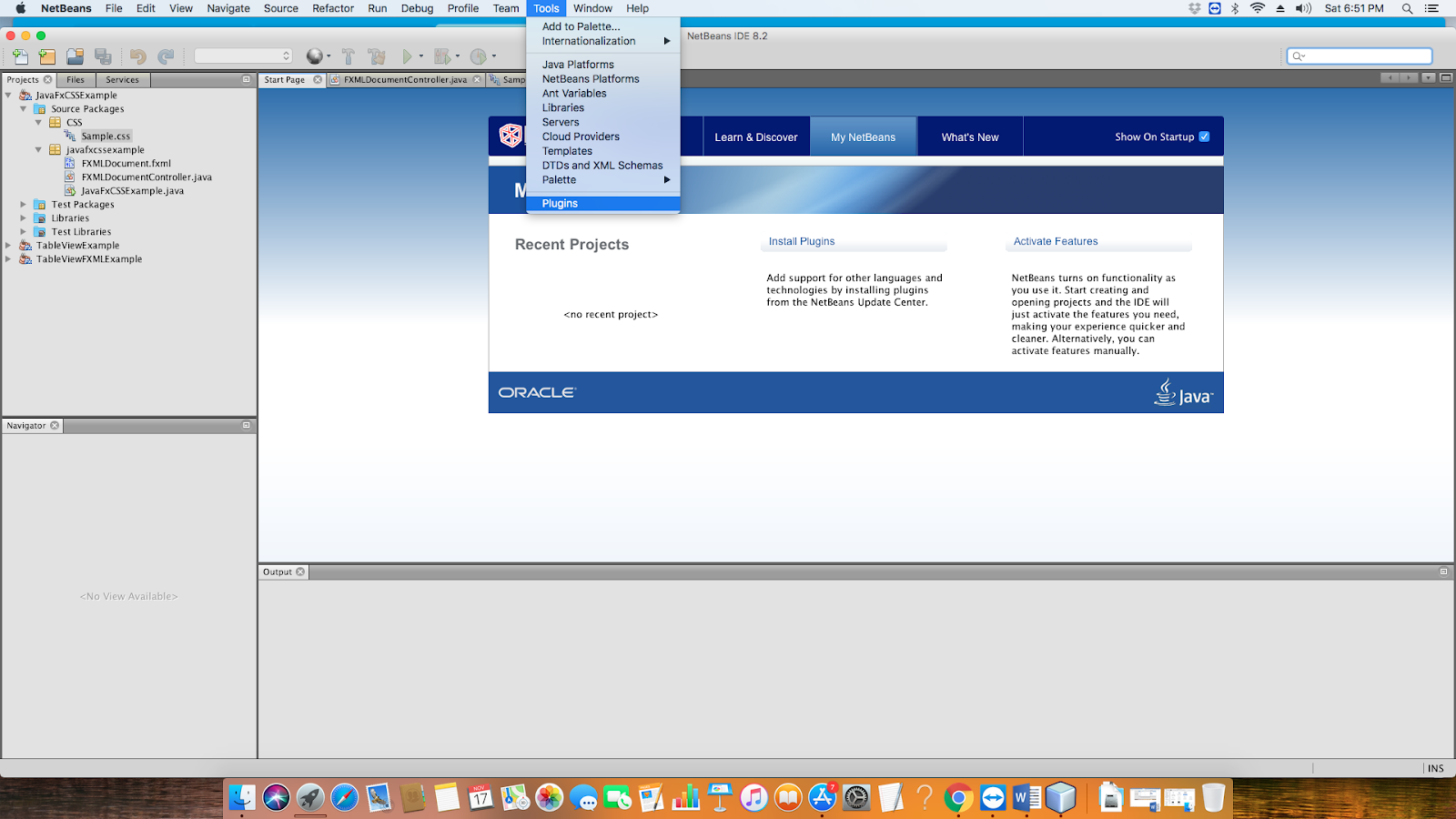Click the Activate Features link
Screen dimensions: 1456x819
(x=1056, y=241)
